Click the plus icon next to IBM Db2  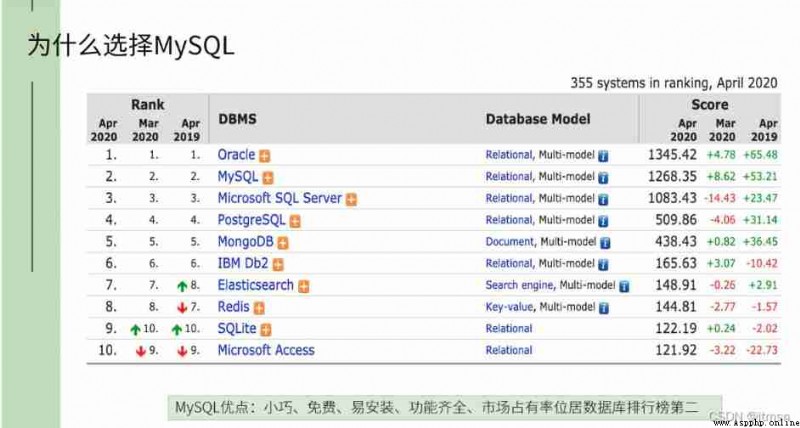click(278, 264)
